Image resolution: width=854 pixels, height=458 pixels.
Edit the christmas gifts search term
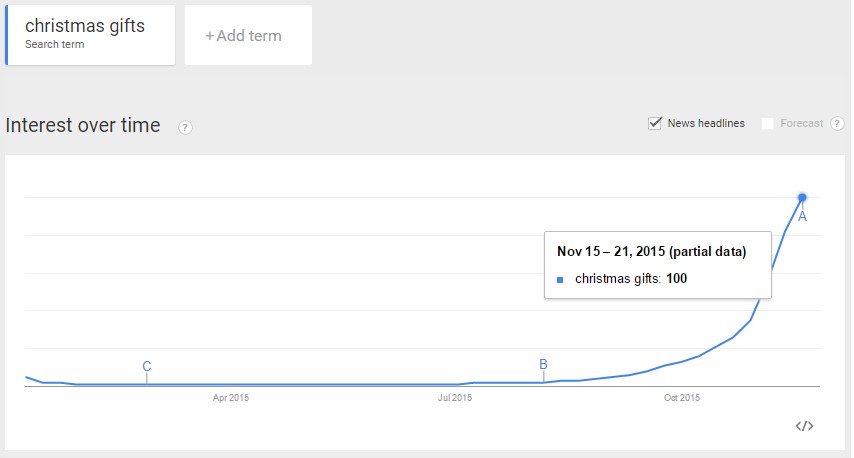click(90, 35)
